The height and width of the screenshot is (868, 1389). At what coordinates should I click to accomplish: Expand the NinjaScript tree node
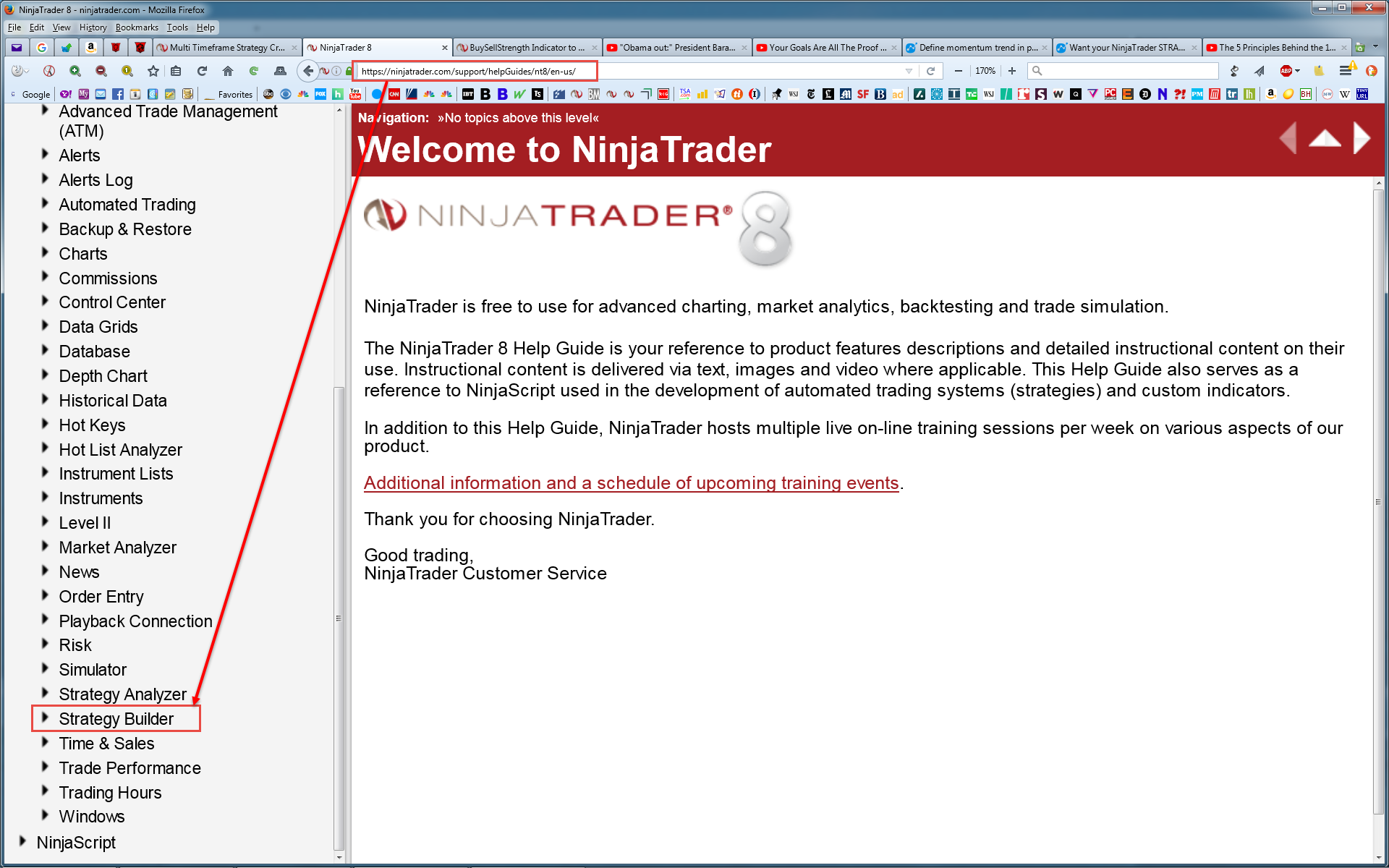[22, 841]
